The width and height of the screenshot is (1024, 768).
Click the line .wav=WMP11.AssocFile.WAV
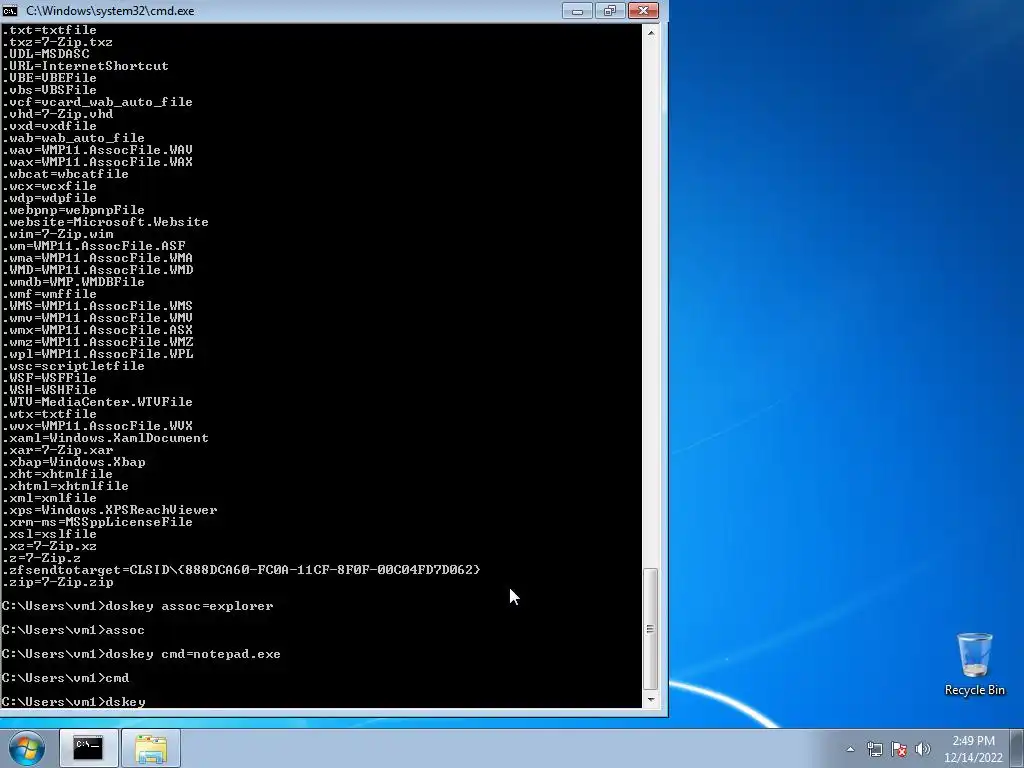pyautogui.click(x=97, y=150)
